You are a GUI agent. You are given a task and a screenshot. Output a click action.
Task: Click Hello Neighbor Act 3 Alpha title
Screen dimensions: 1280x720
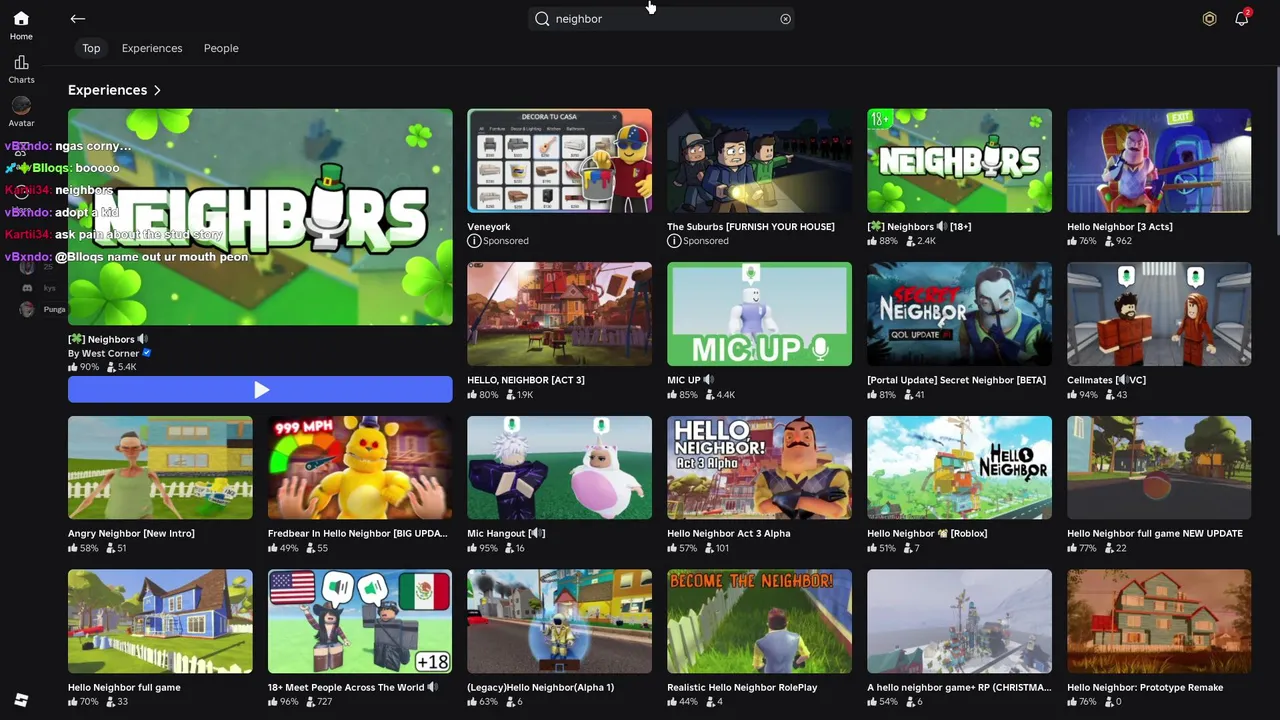pos(729,534)
